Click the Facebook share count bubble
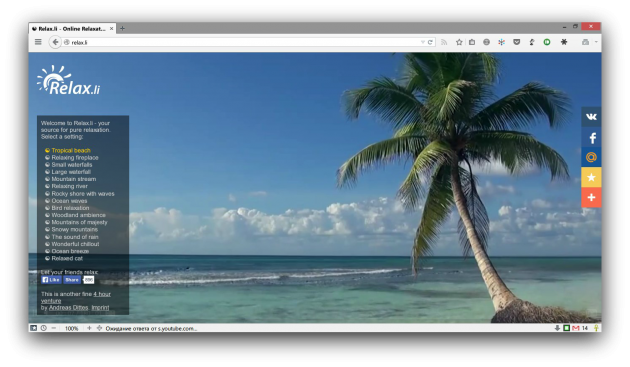Screen dimensions: 630x367 point(88,280)
